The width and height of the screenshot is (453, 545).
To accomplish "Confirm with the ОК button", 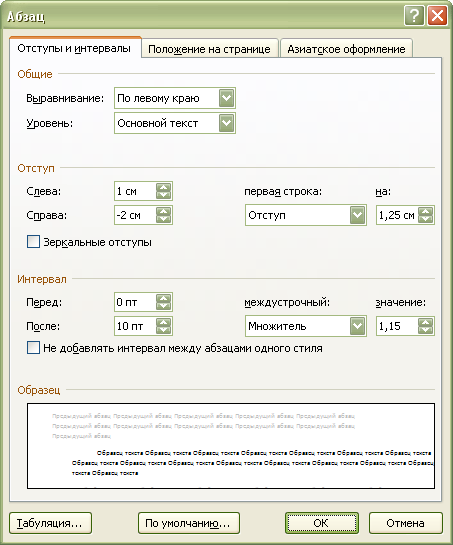I will (322, 523).
